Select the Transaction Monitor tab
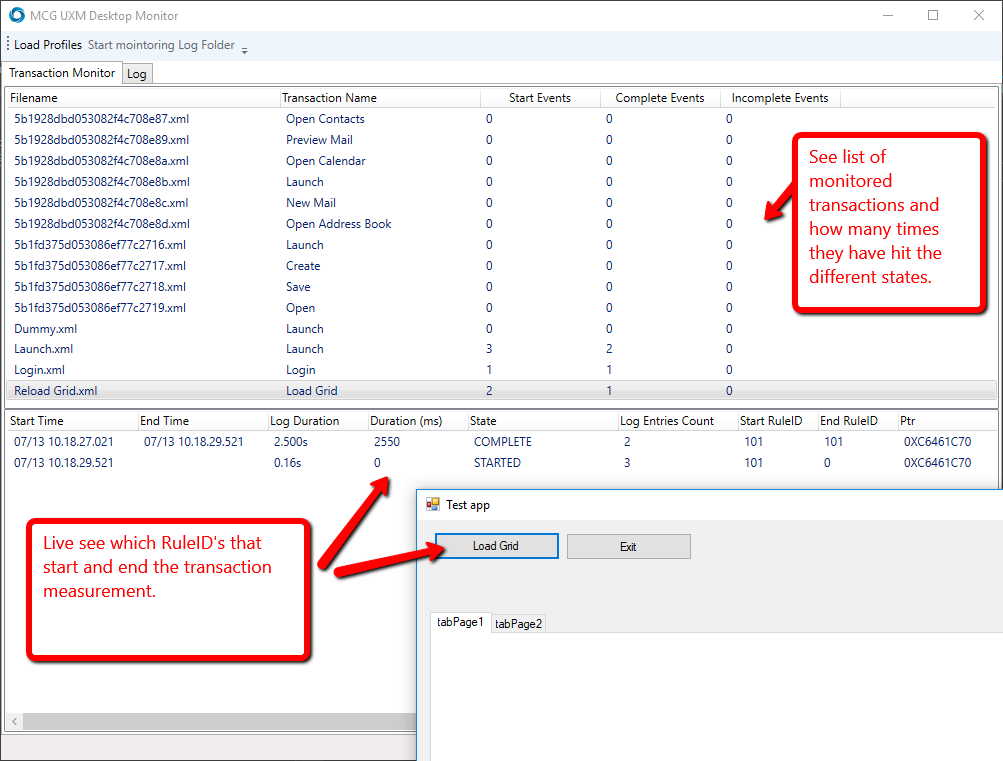The image size is (1003, 761). coord(62,73)
